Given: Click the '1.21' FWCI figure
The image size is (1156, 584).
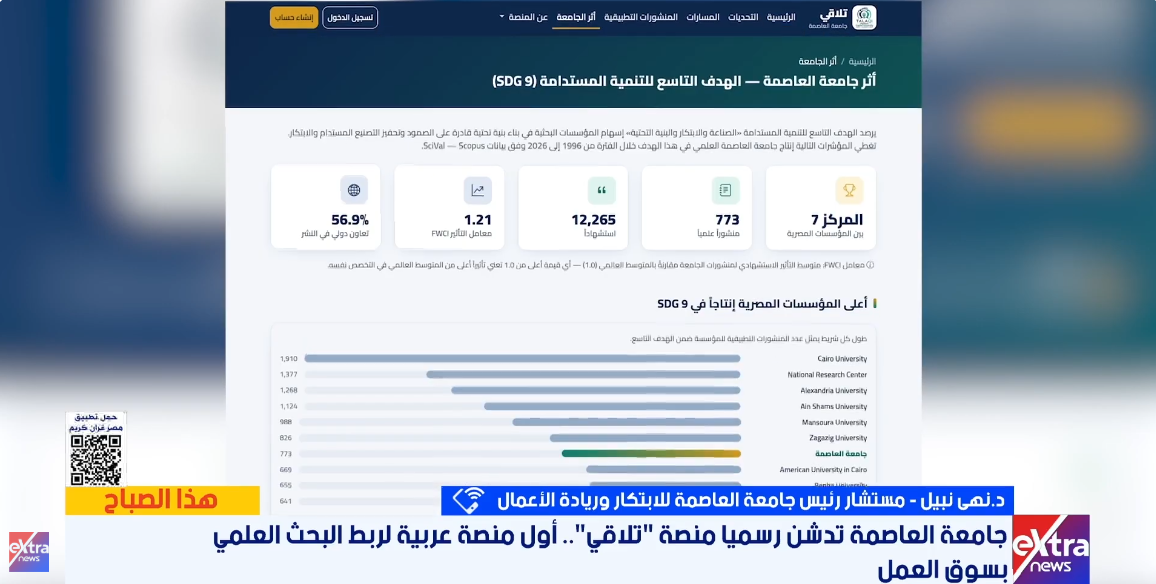Looking at the screenshot, I should click(478, 220).
